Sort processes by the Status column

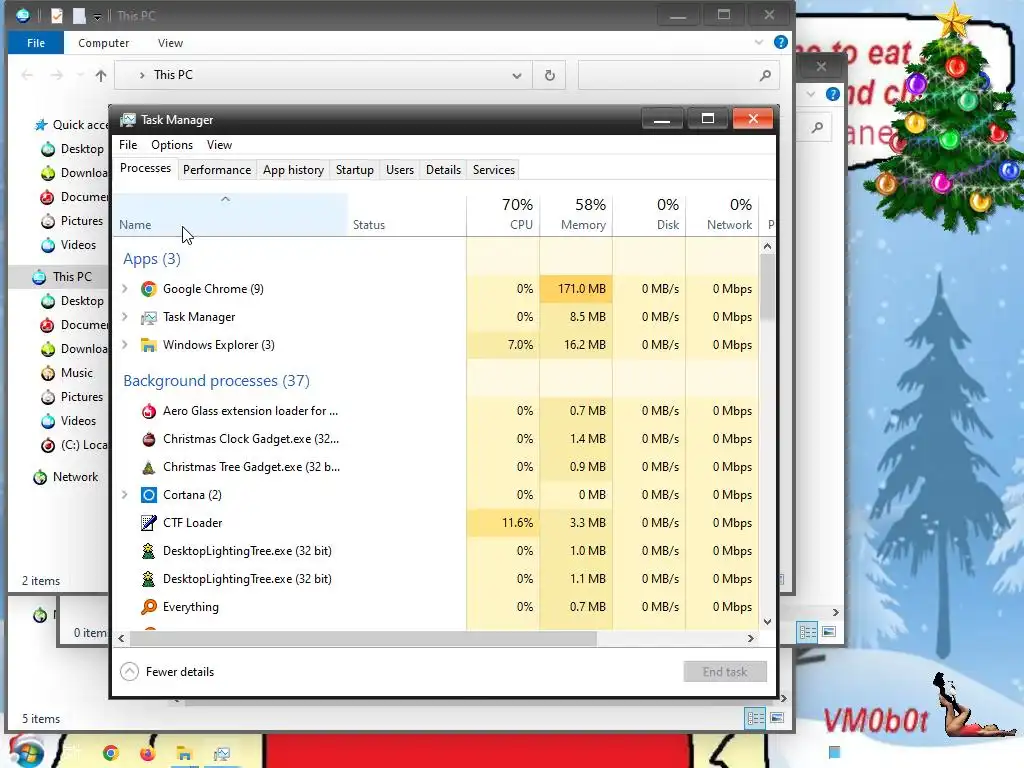(407, 216)
